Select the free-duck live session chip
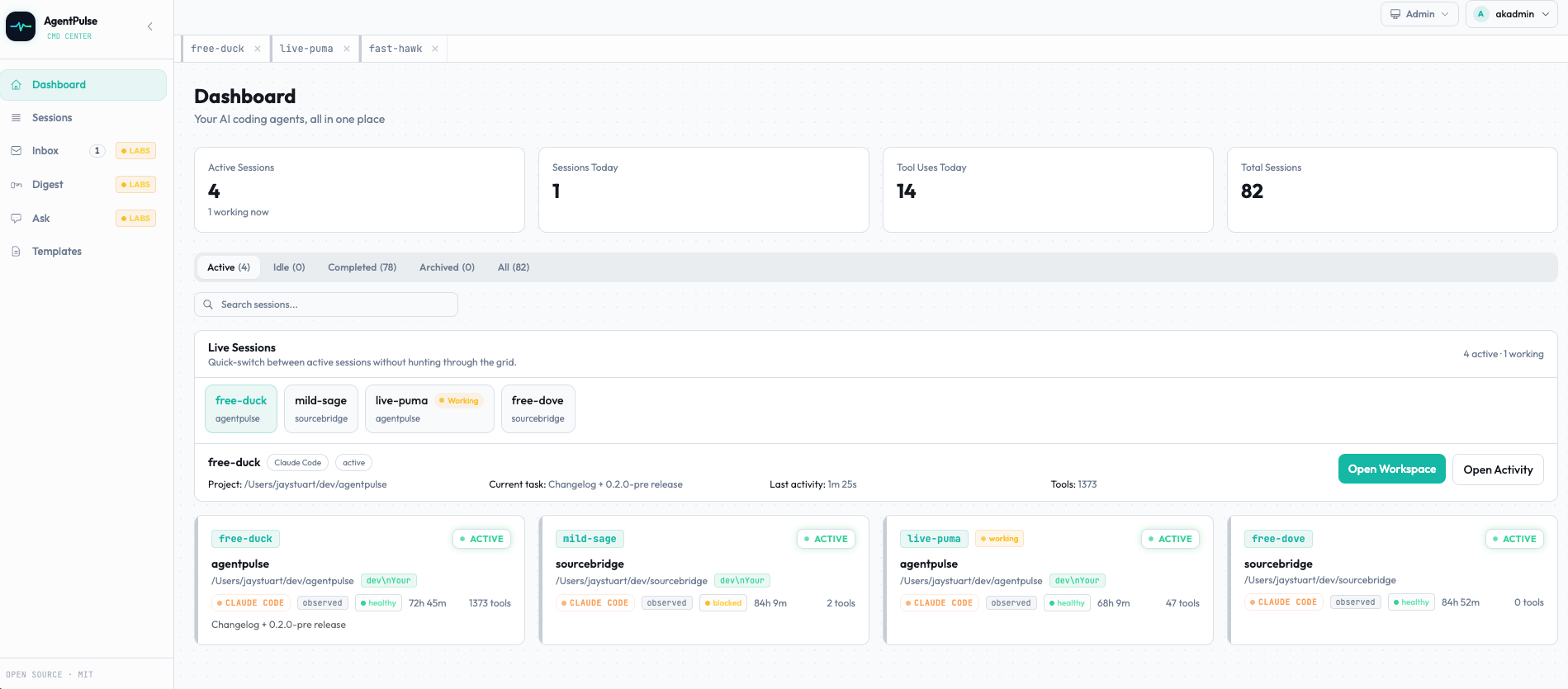This screenshot has height=689, width=1568. (241, 408)
